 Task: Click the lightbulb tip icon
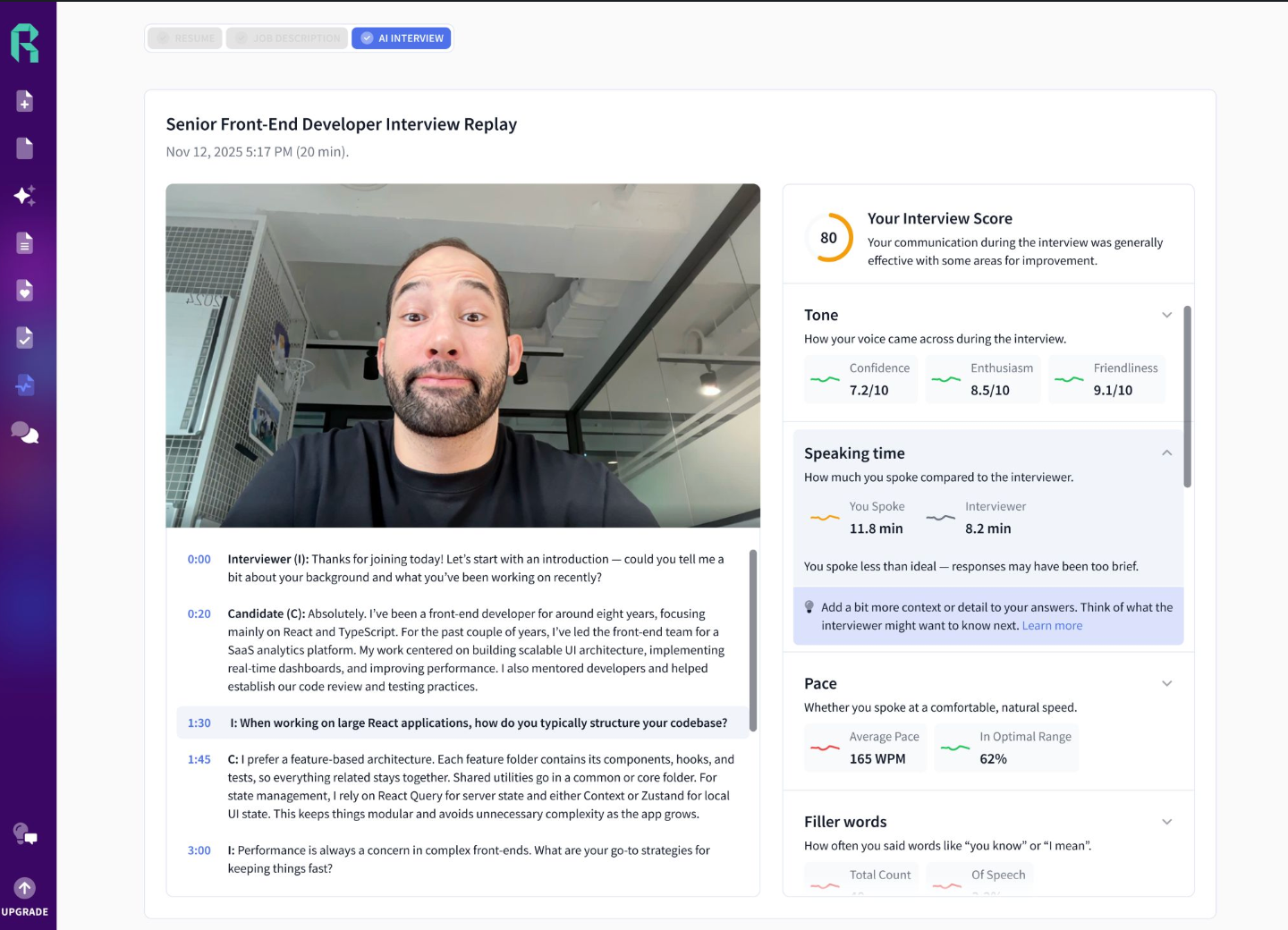(809, 607)
